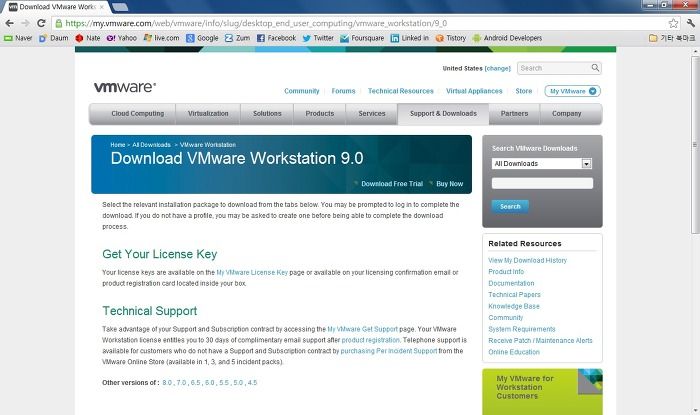Viewport: 700px width, 415px height.
Task: Open the My VMware Get Support link
Action: click(362, 329)
